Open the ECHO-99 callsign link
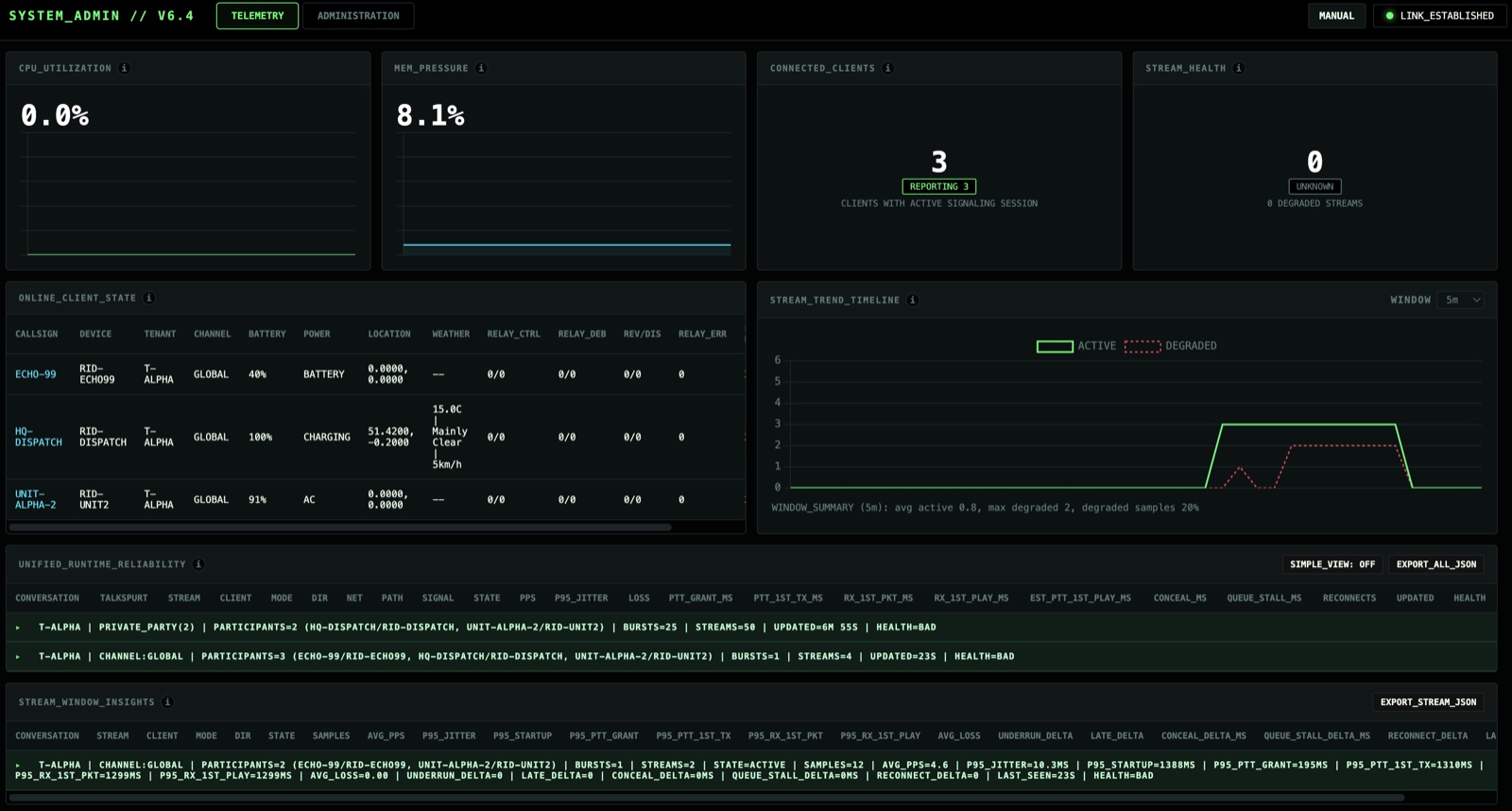The height and width of the screenshot is (811, 1512). click(36, 374)
